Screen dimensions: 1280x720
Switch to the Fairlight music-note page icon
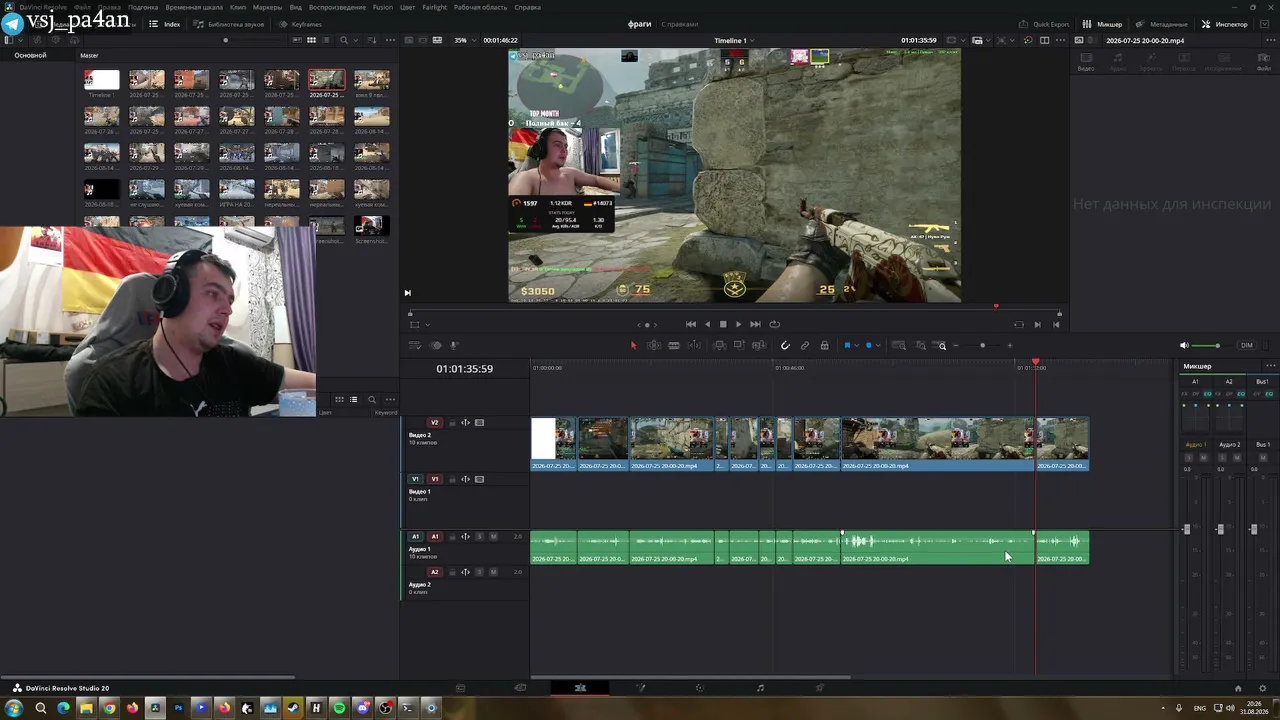click(760, 688)
